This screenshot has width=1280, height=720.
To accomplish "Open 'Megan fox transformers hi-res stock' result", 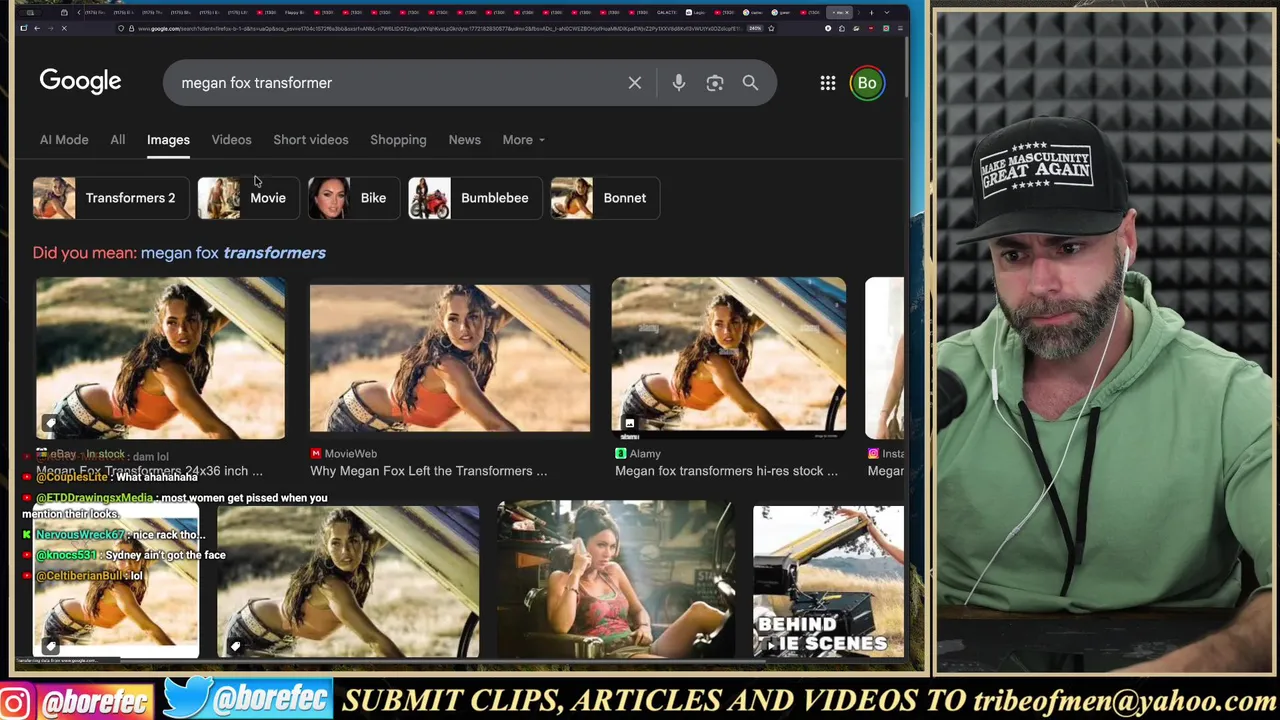I will point(726,471).
